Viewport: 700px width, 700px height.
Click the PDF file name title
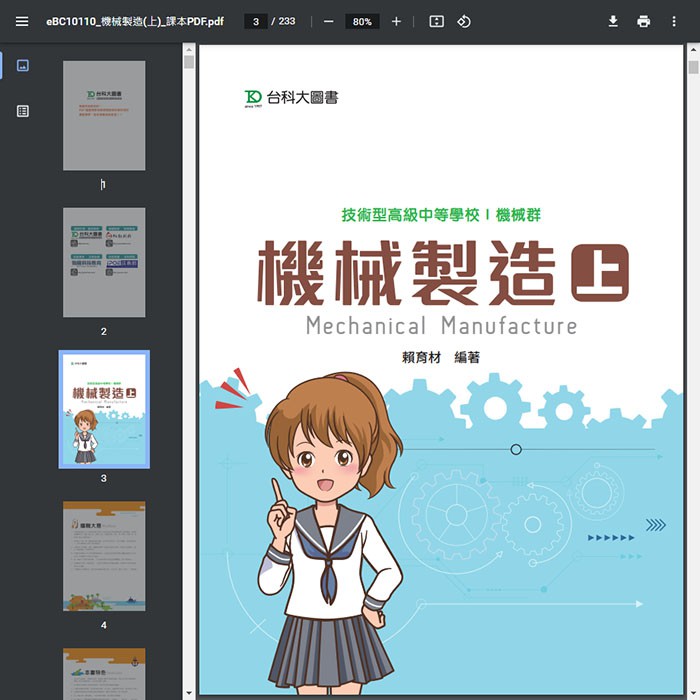click(x=135, y=21)
